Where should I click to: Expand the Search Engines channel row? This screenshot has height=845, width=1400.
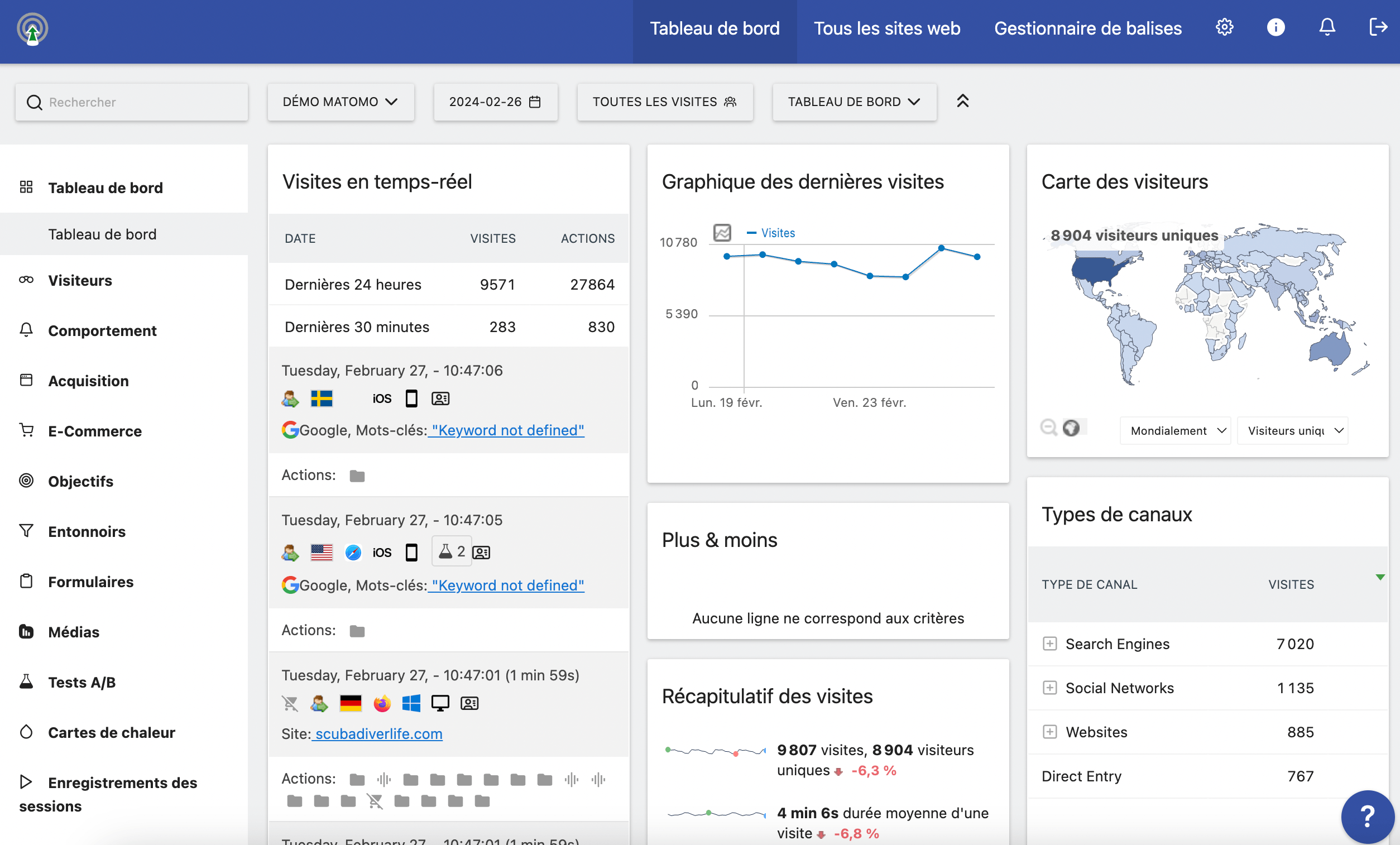click(x=1049, y=644)
